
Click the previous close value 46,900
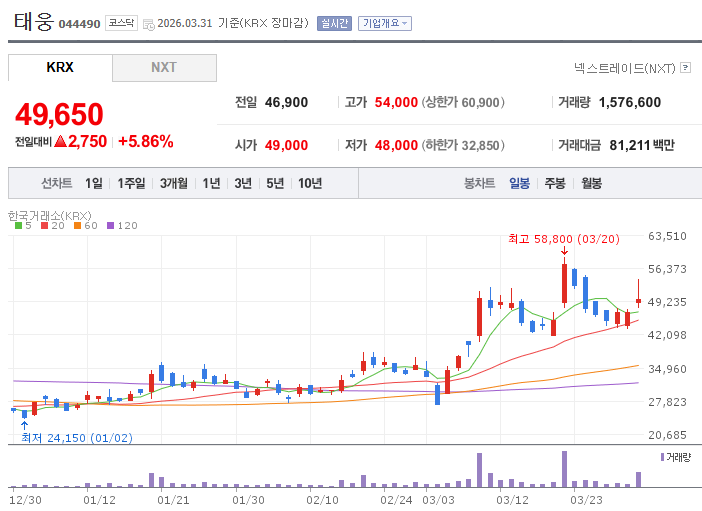pos(286,102)
